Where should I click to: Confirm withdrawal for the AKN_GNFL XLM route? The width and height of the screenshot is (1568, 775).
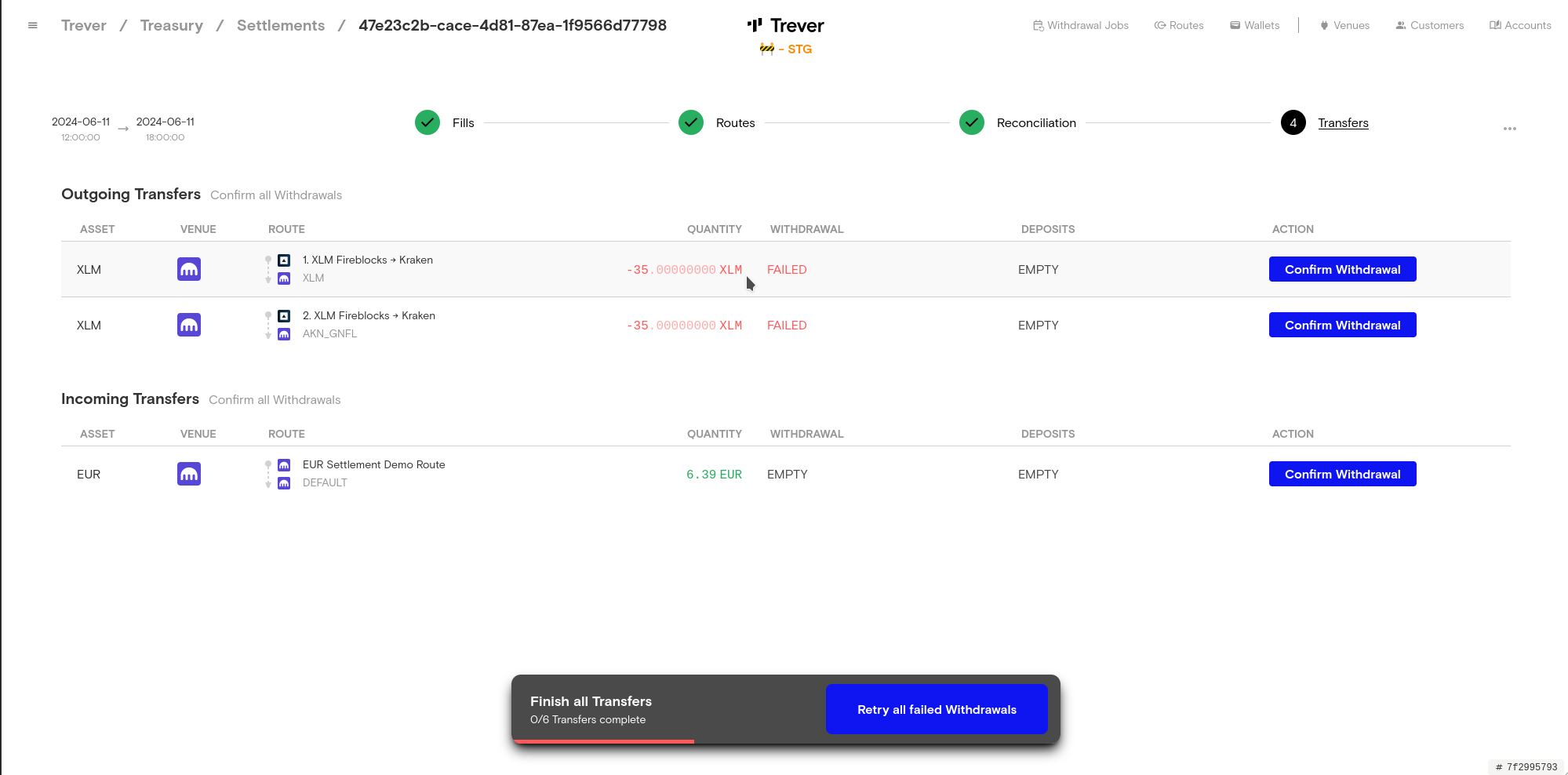(x=1342, y=325)
